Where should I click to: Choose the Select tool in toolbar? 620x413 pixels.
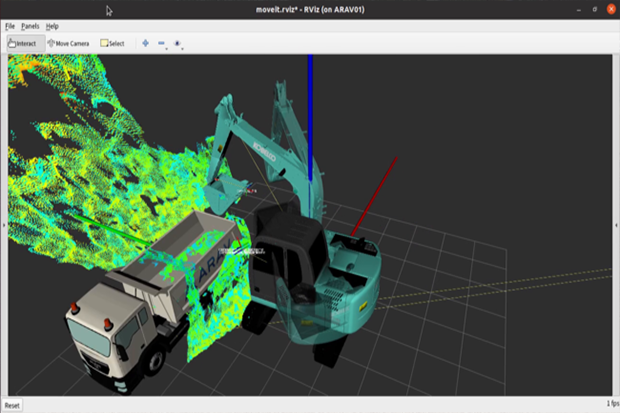pos(112,43)
